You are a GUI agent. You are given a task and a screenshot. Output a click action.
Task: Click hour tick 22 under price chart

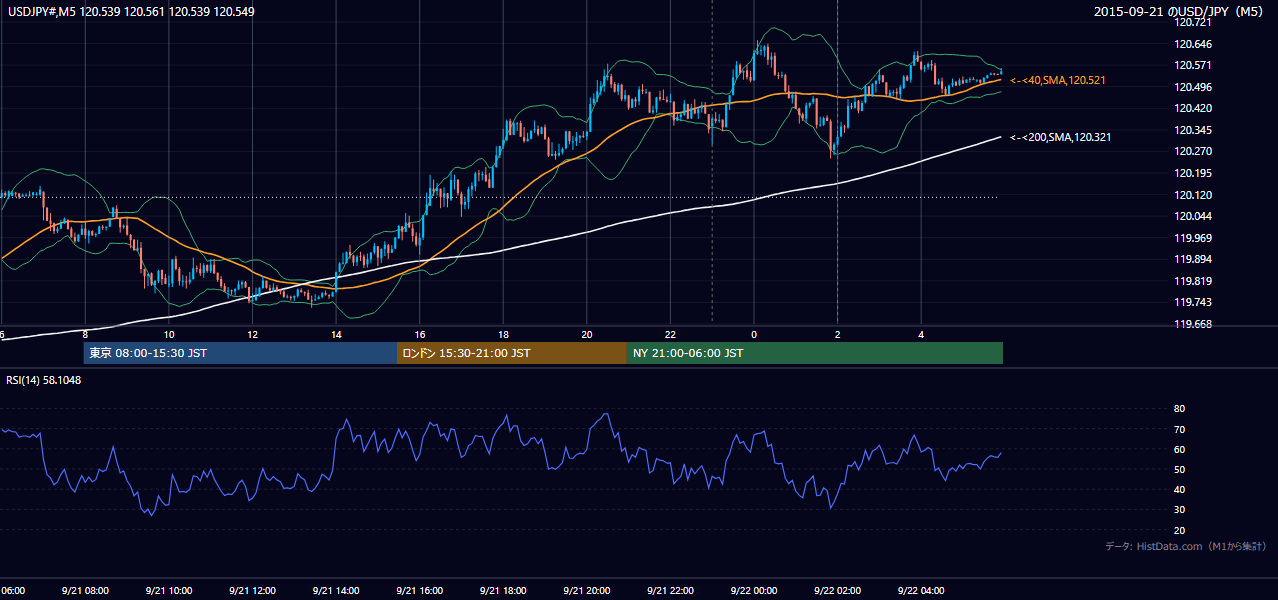tap(670, 334)
